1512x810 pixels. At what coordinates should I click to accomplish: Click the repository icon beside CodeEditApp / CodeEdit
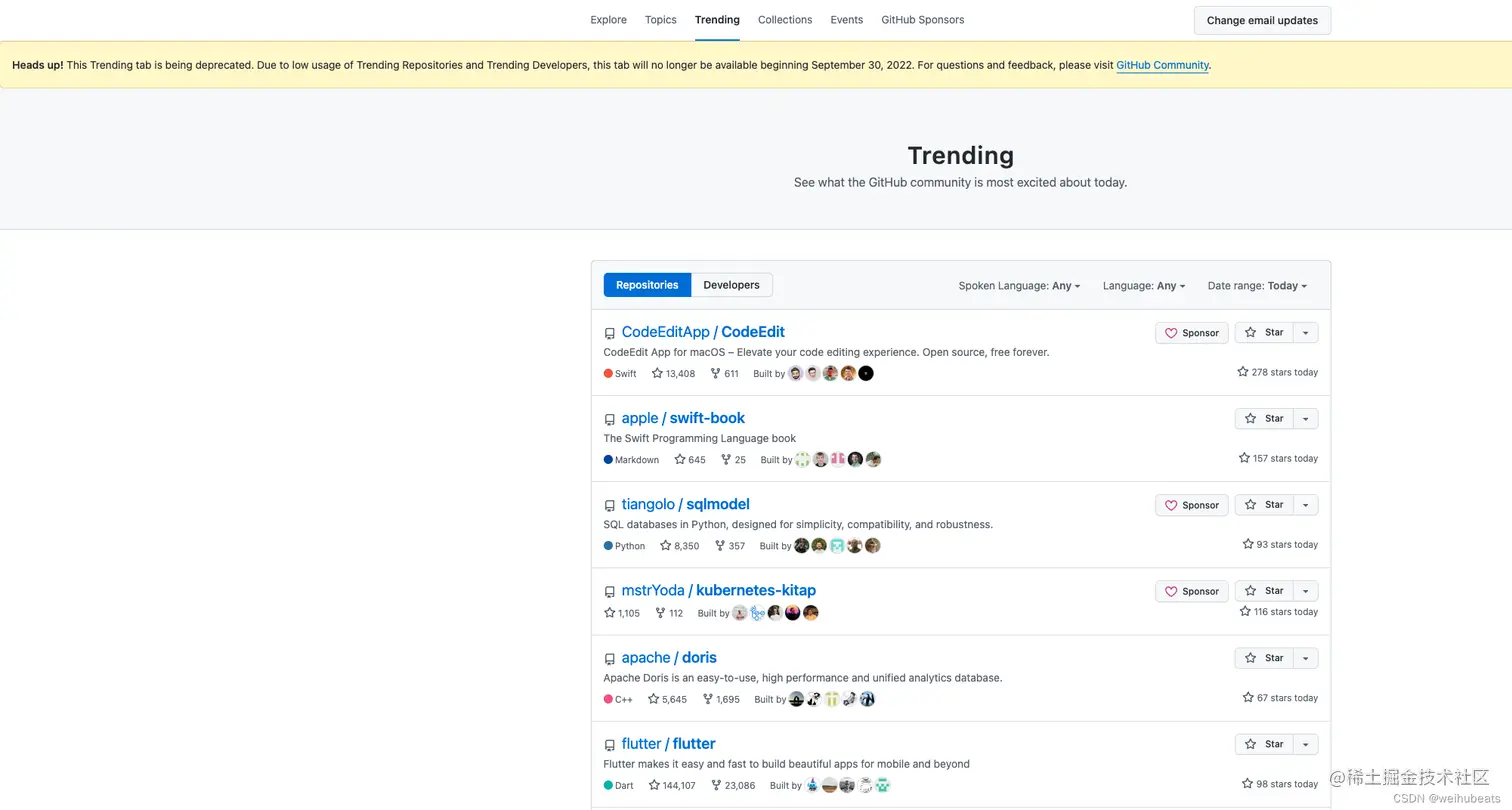(x=610, y=334)
